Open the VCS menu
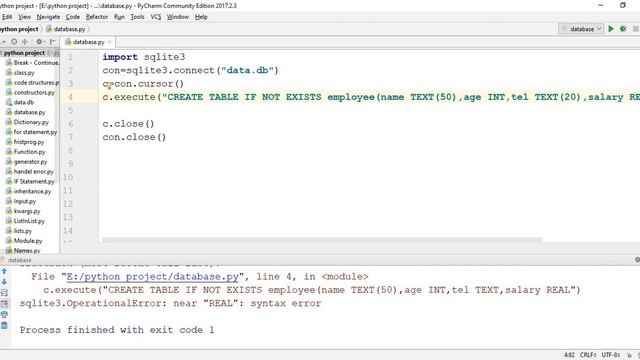This screenshot has width=640, height=360. pos(156,17)
